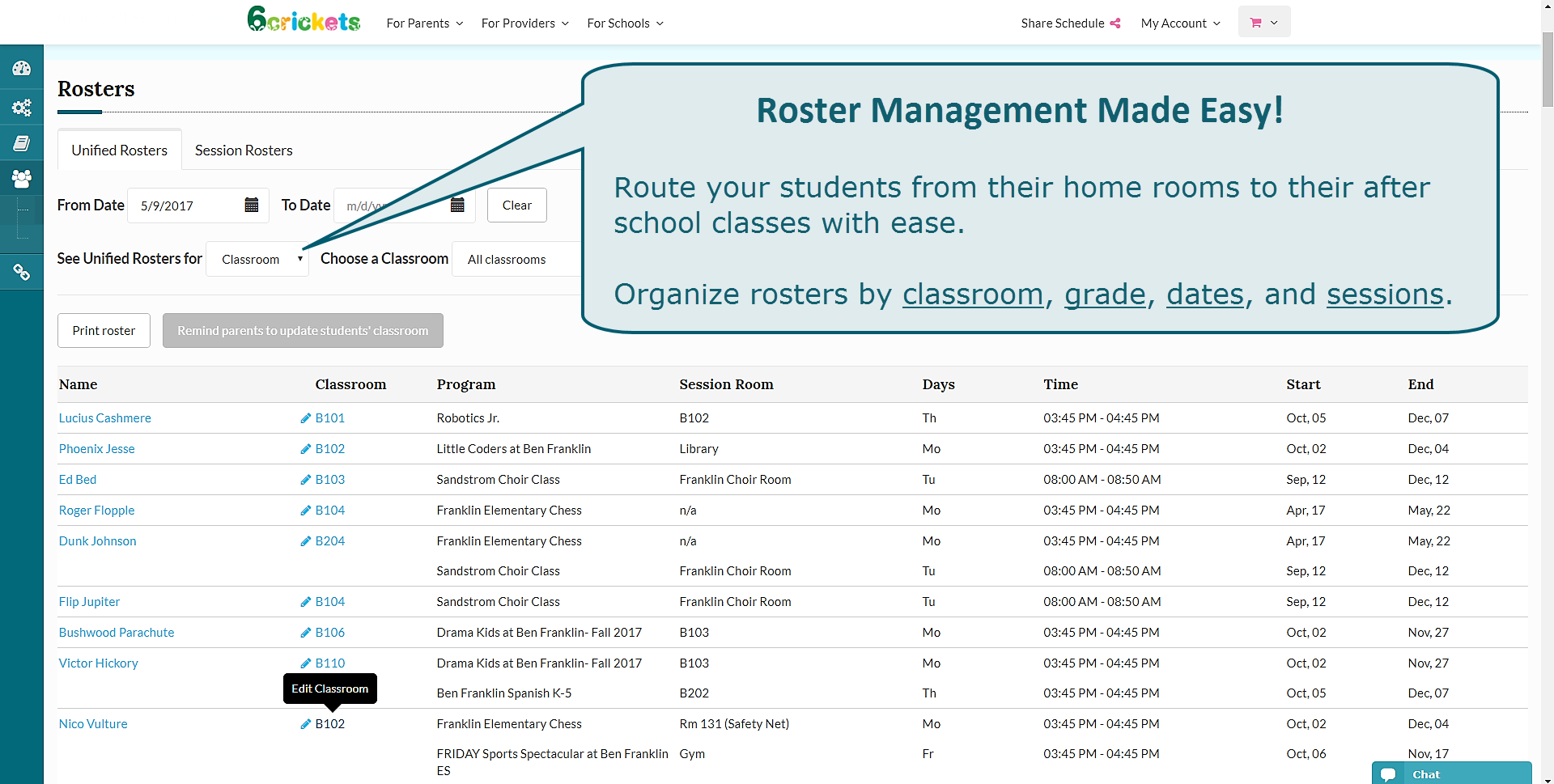Click the 6crickets logo

tap(304, 20)
